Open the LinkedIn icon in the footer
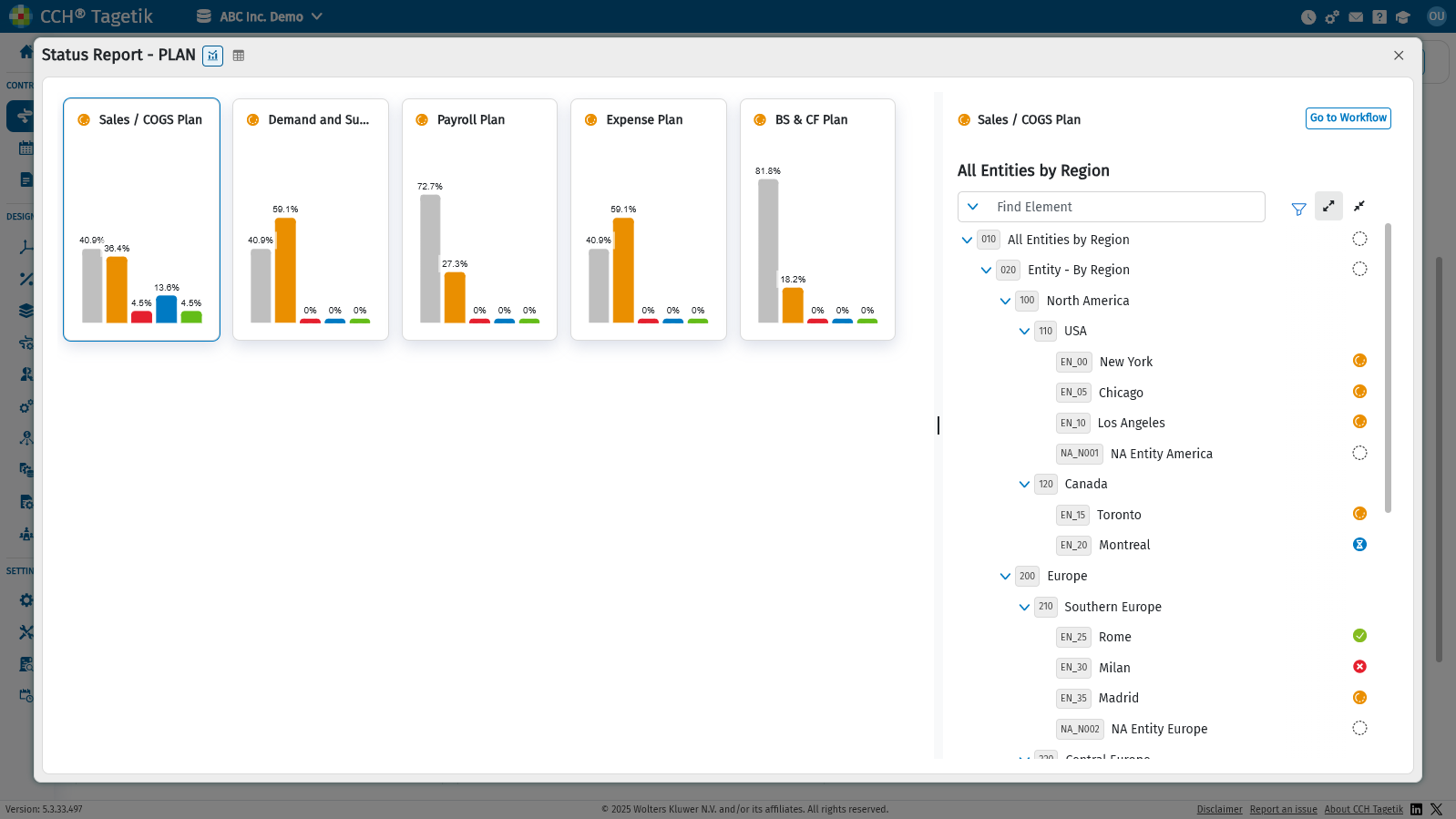1456x819 pixels. (x=1417, y=809)
